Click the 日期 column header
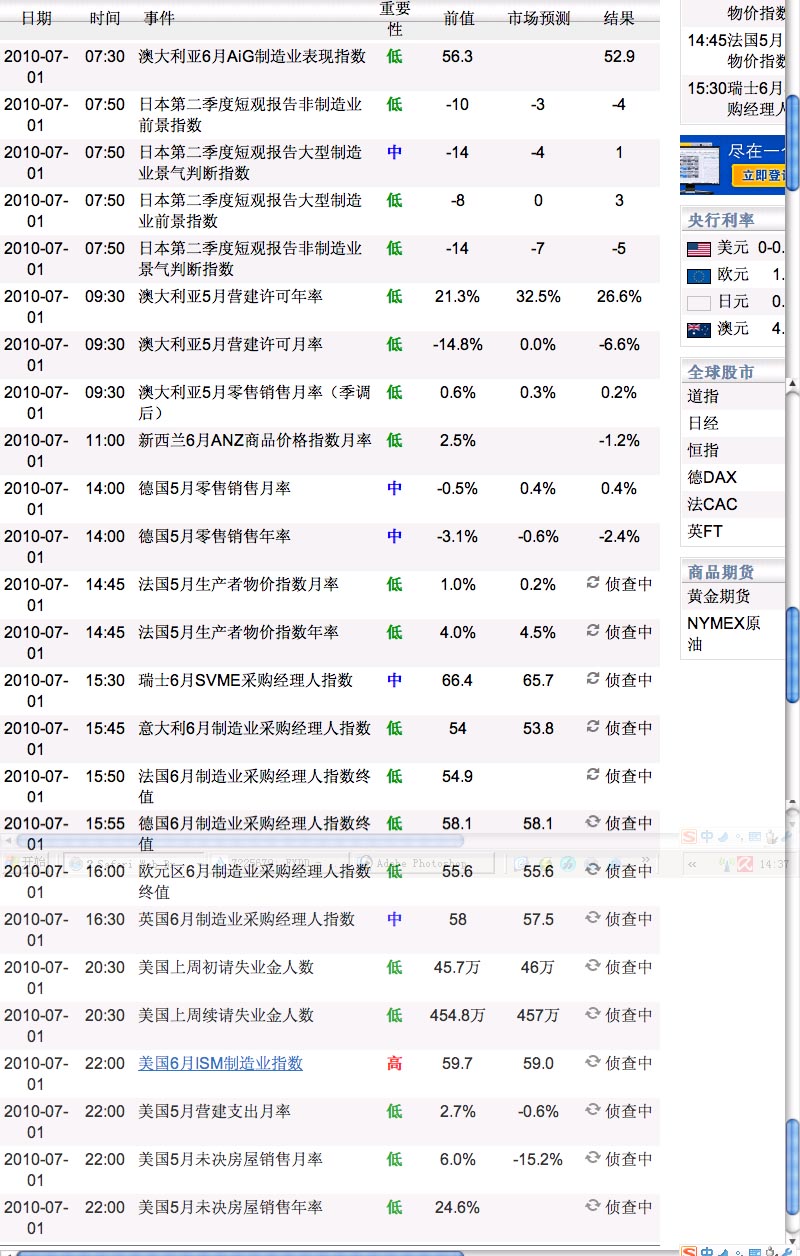Image resolution: width=800 pixels, height=1256 pixels. click(x=37, y=18)
